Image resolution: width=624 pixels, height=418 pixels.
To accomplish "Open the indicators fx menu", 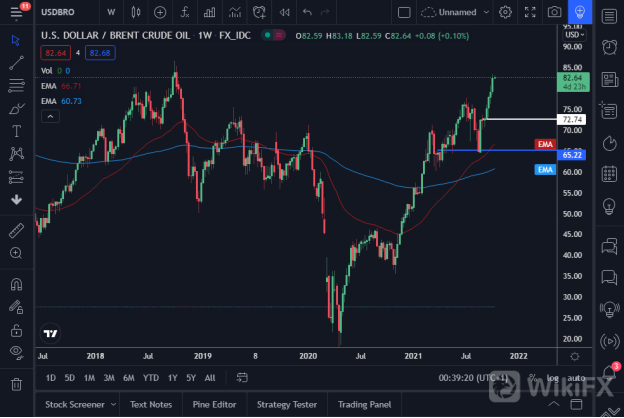I will (x=186, y=12).
